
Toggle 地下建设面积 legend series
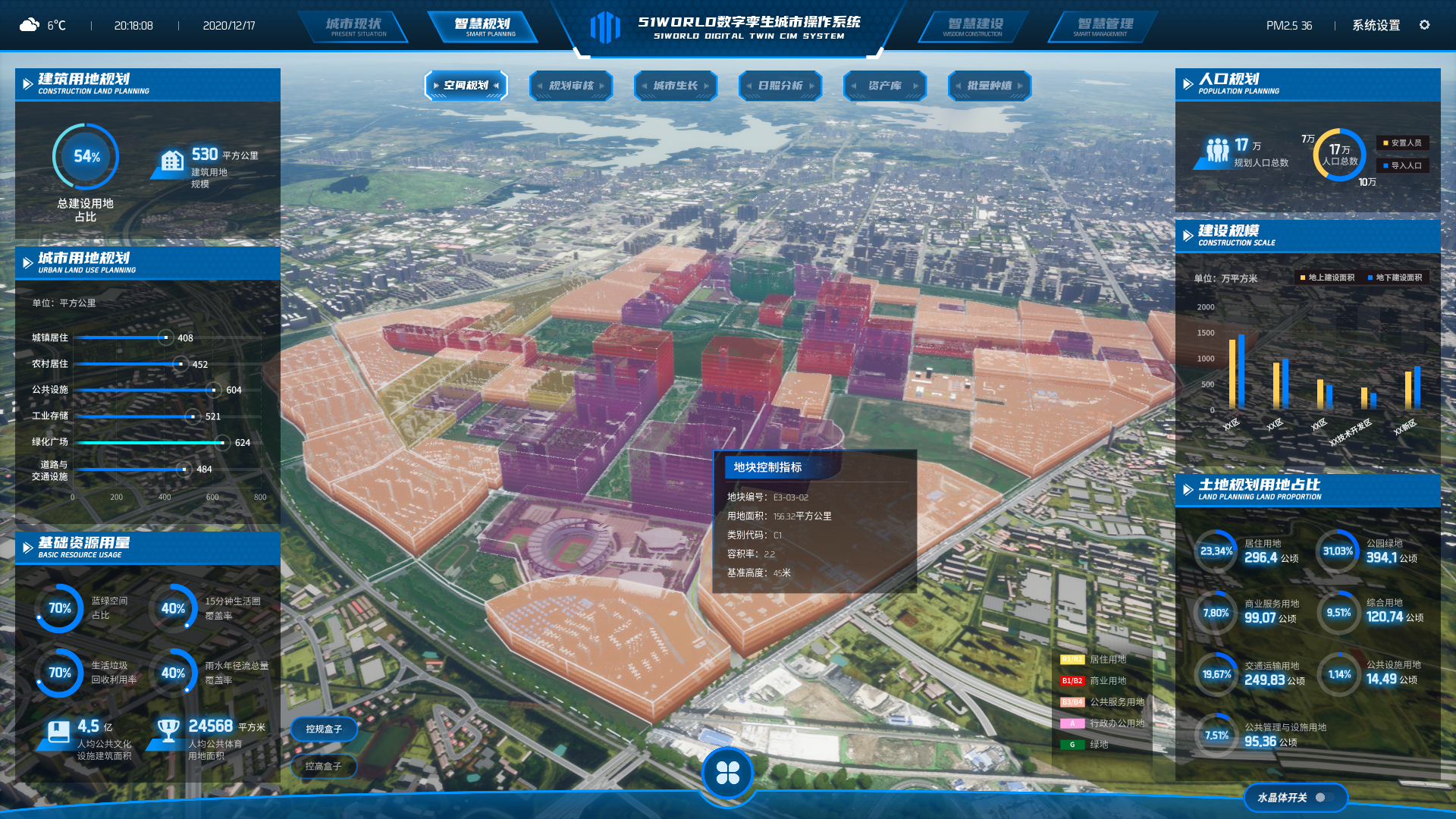tap(1395, 278)
